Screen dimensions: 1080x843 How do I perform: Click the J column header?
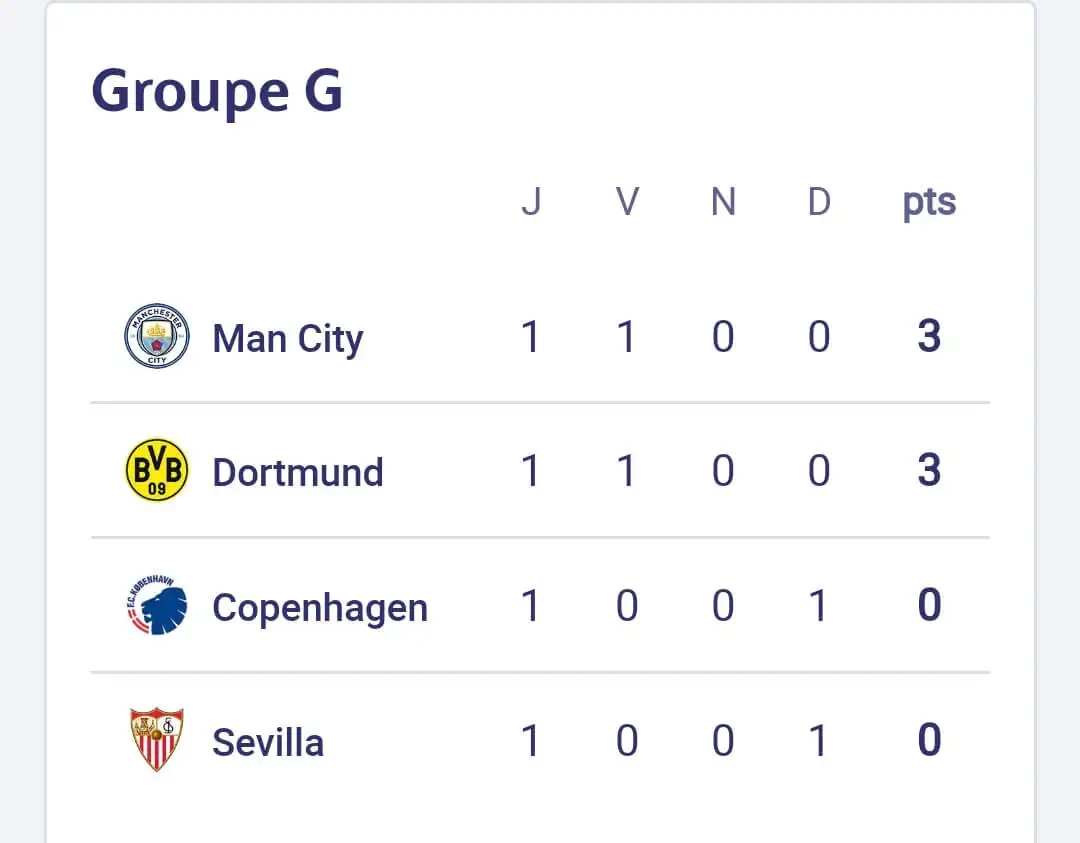coord(531,202)
